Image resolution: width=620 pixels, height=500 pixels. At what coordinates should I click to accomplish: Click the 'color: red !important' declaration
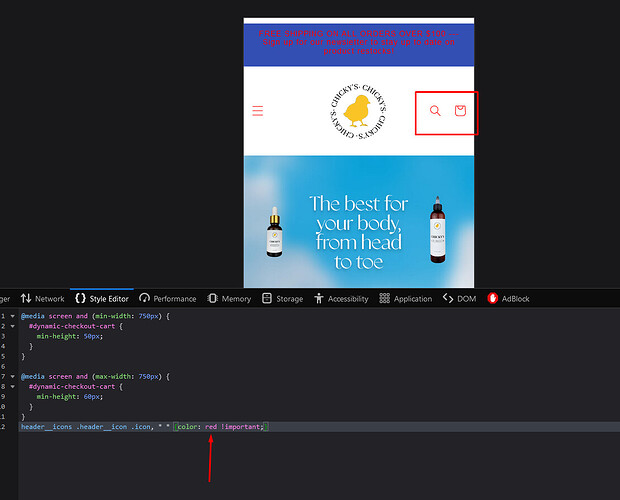click(x=221, y=427)
